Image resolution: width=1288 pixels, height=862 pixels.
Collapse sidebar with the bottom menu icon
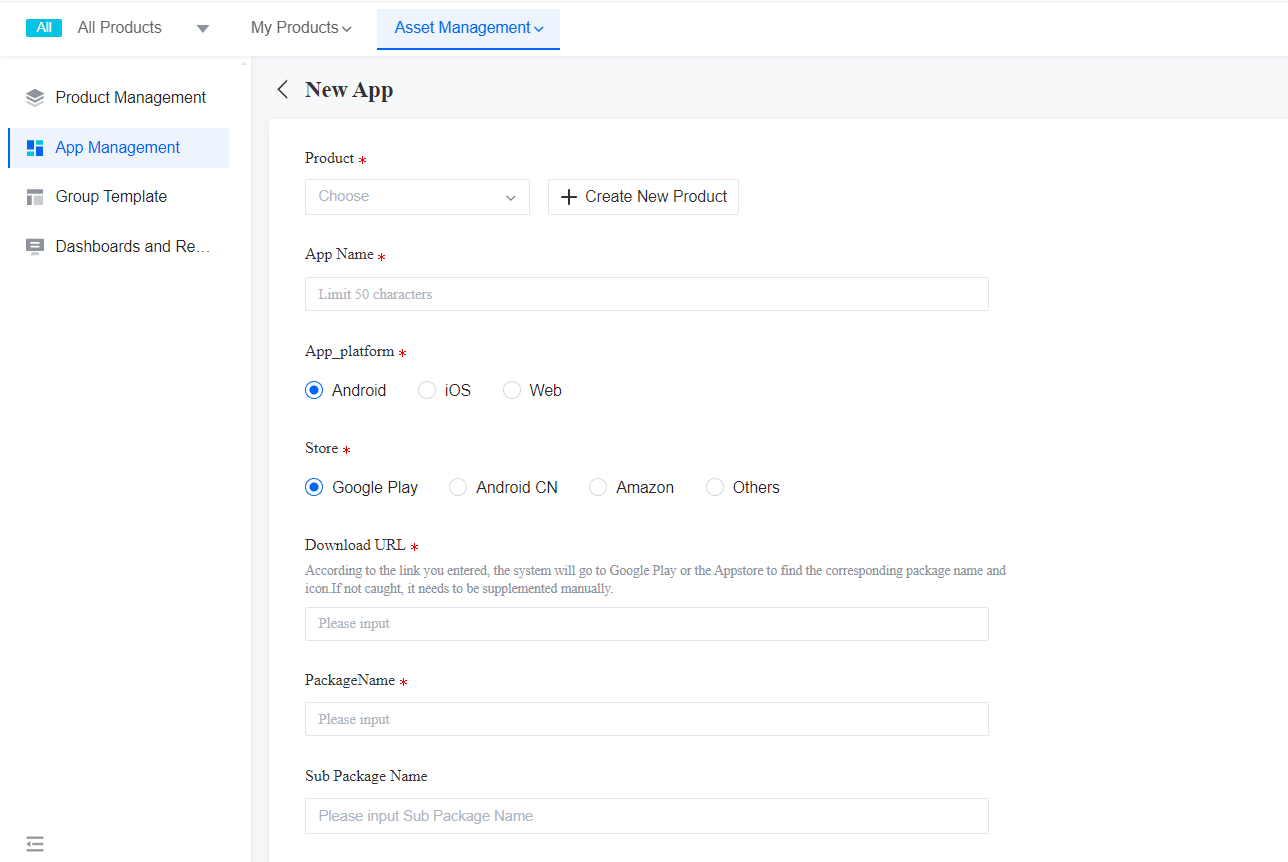35,844
